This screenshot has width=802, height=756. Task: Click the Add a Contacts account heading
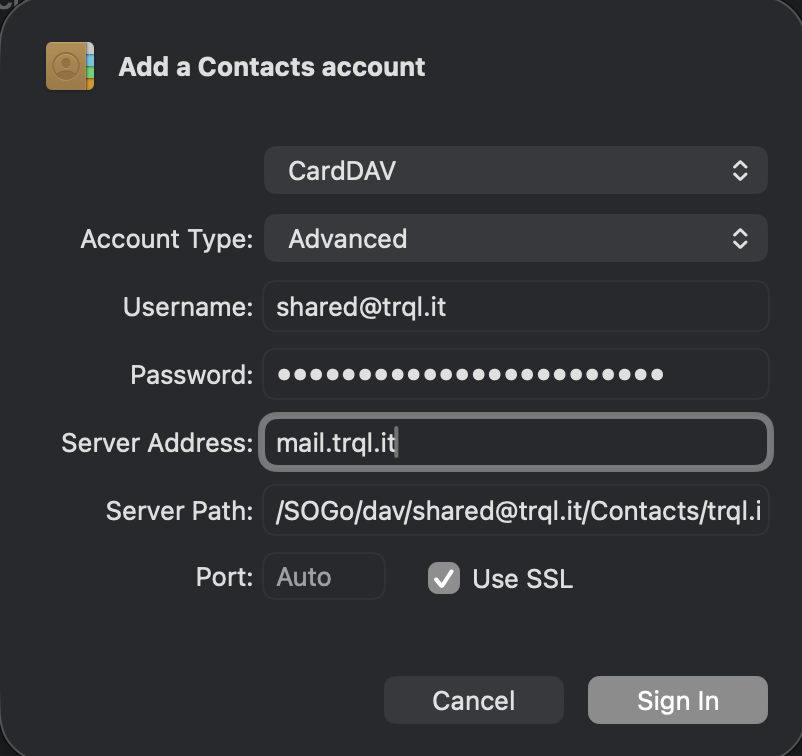tap(272, 66)
